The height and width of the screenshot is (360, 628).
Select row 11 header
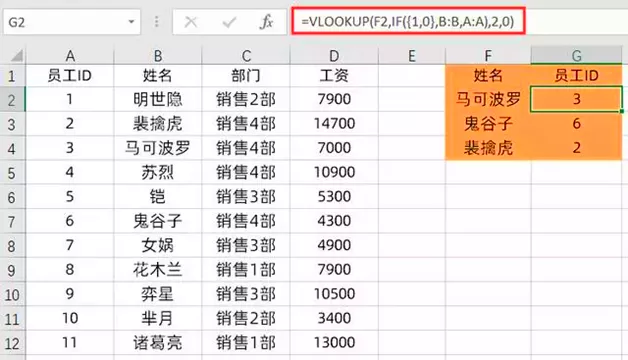[12, 319]
